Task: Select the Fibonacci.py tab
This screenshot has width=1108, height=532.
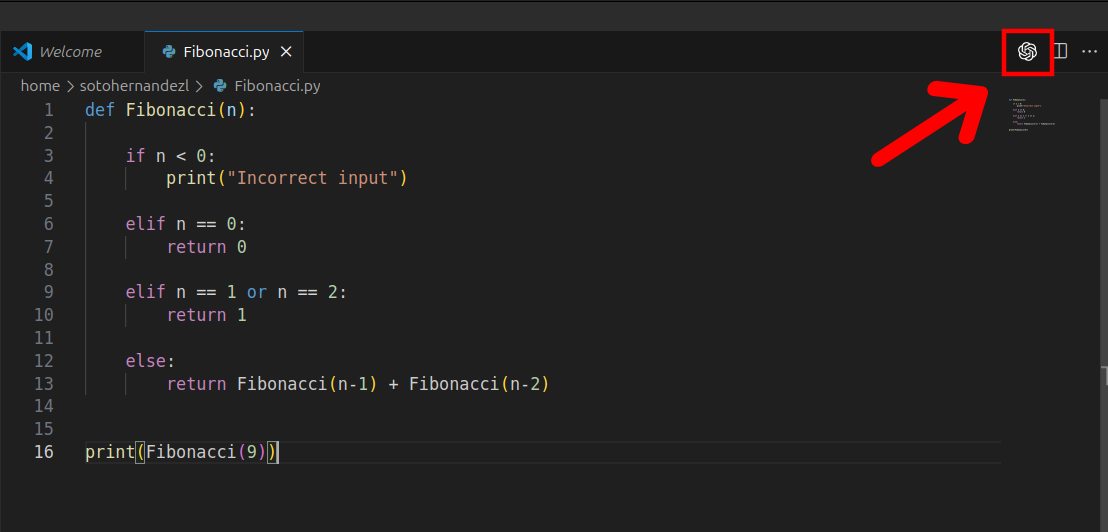Action: pyautogui.click(x=224, y=52)
